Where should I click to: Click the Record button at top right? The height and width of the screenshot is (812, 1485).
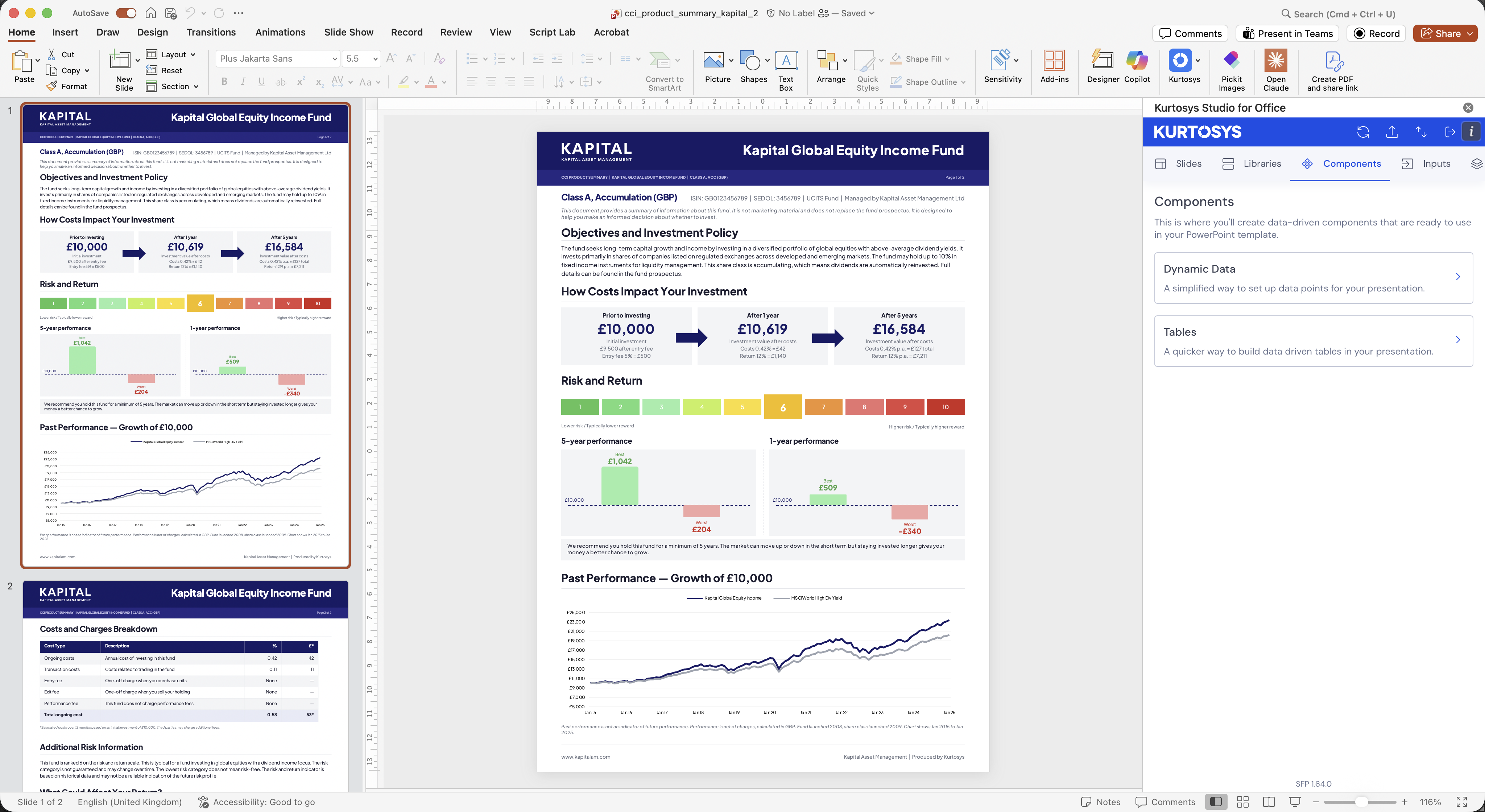[x=1376, y=33]
